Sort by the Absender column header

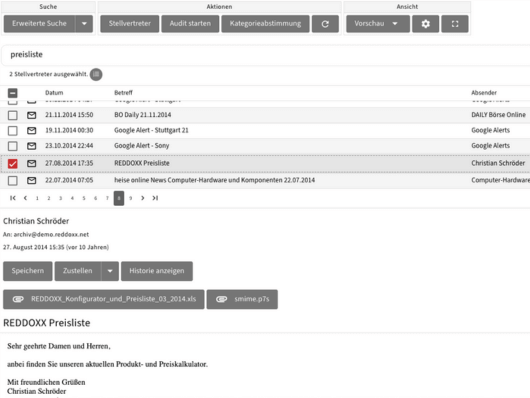[484, 93]
